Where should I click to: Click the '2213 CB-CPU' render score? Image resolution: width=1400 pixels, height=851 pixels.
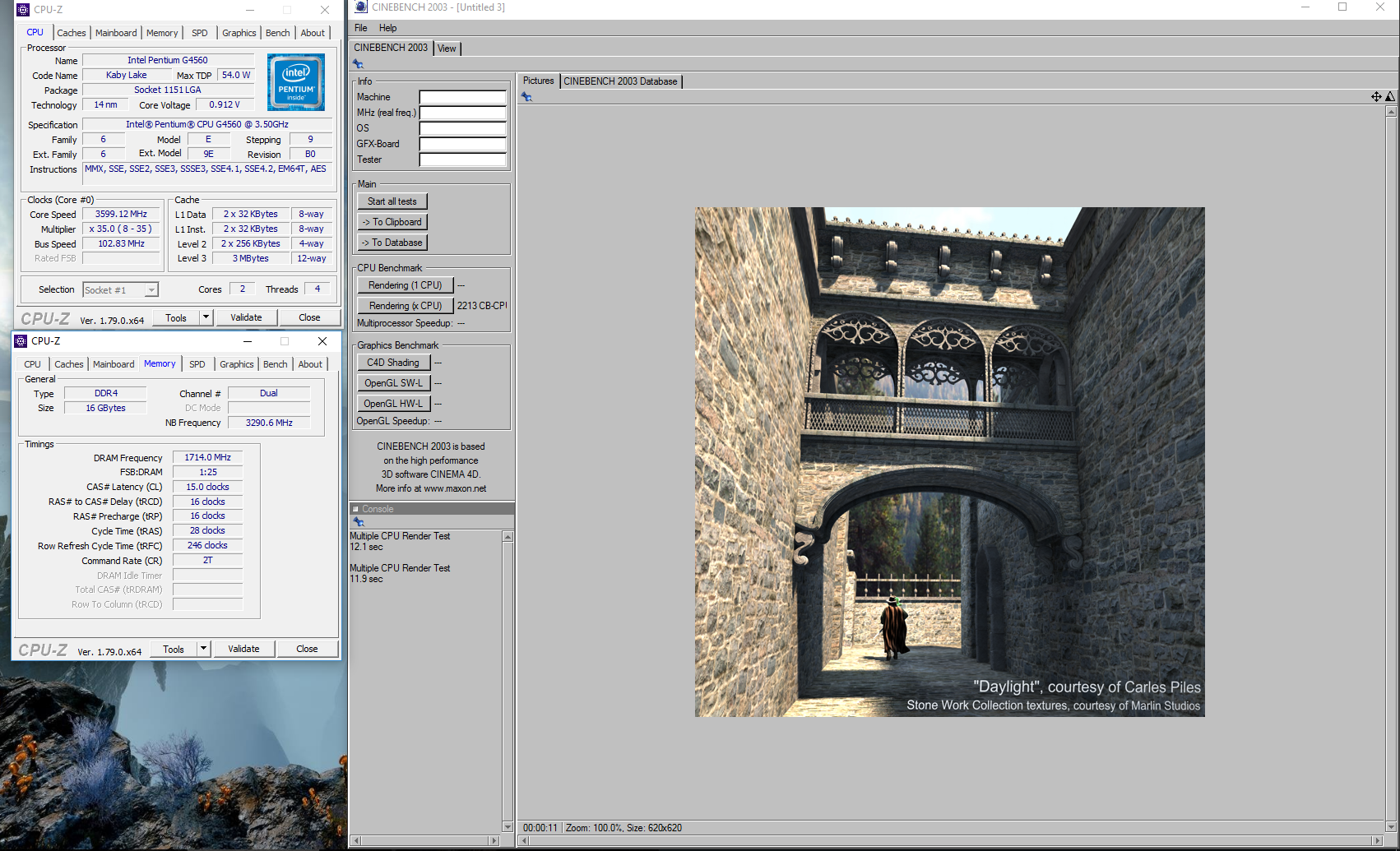tap(482, 306)
